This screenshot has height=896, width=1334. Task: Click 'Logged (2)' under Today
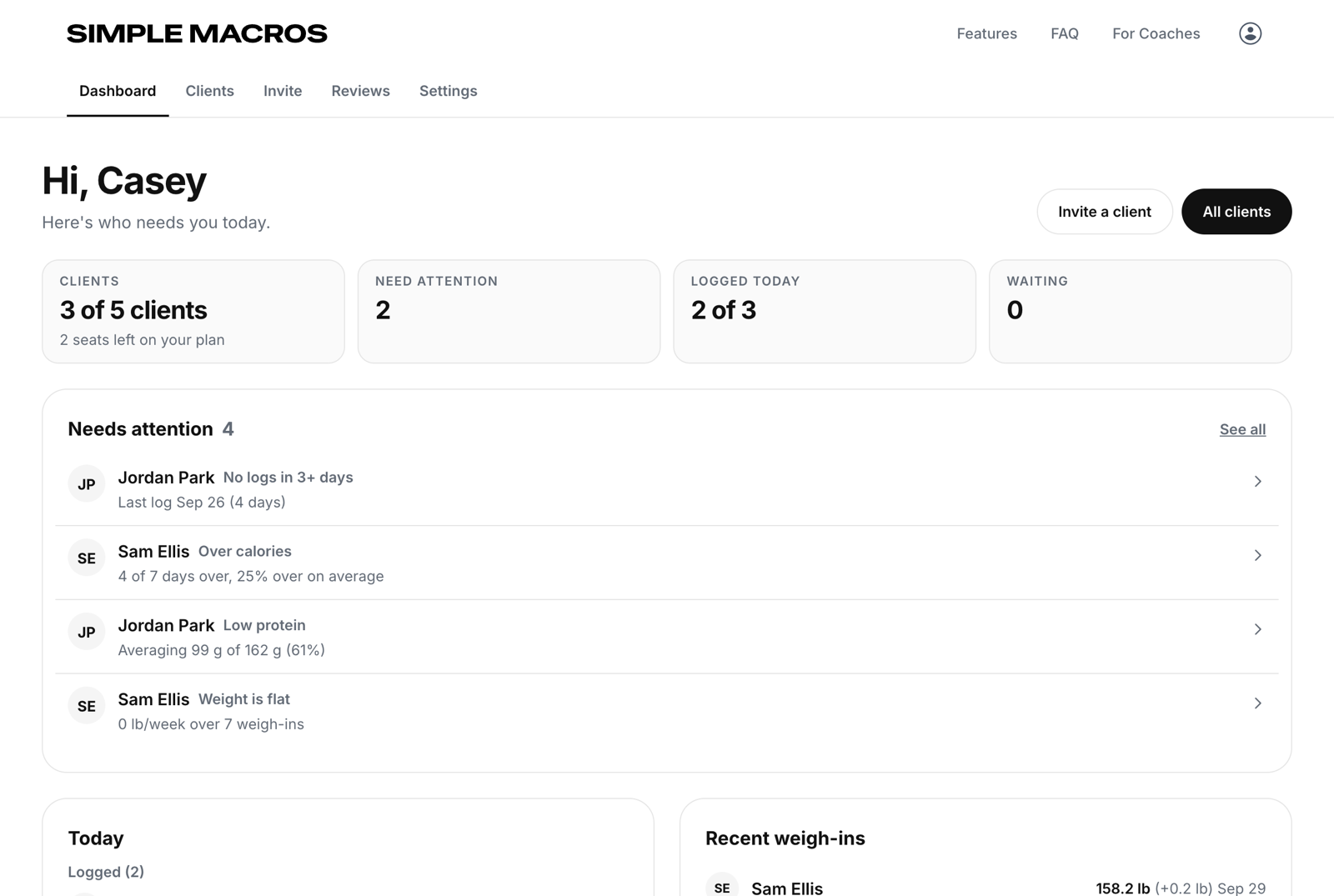point(106,872)
